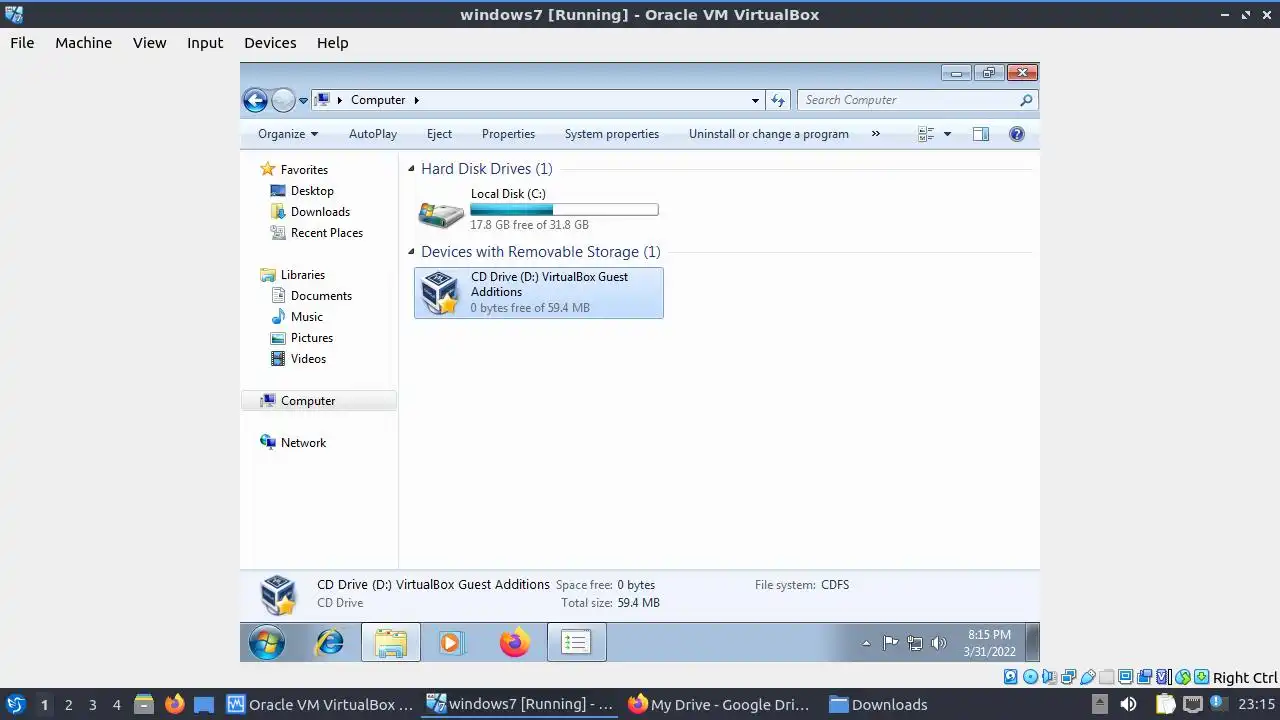
Task: Collapse the Hard Disk Drives group
Action: point(411,169)
